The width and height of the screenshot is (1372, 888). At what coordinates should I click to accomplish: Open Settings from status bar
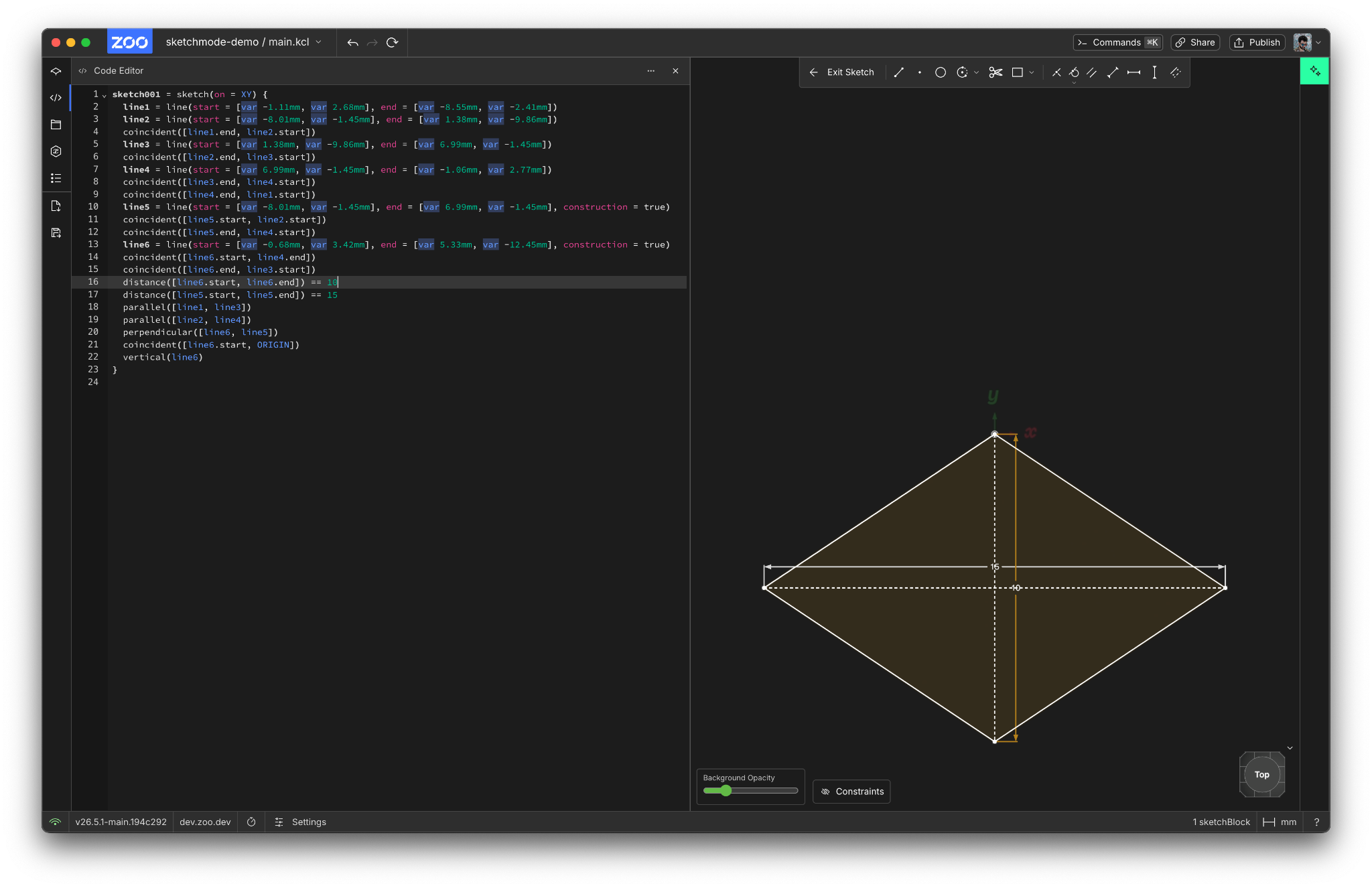tap(300, 822)
